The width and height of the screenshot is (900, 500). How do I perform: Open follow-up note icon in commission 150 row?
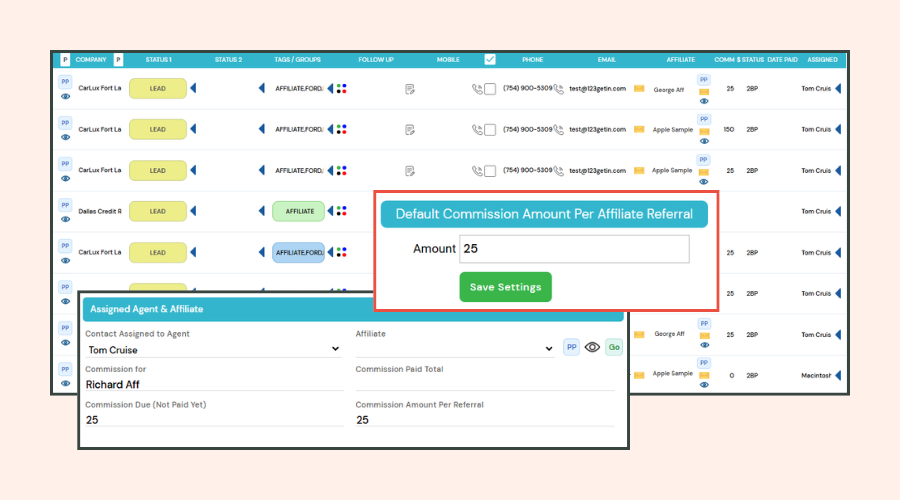pyautogui.click(x=410, y=130)
